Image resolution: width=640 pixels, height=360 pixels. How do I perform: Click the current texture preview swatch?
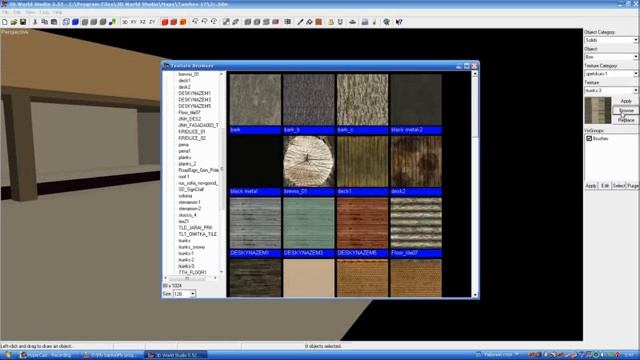[x=598, y=110]
